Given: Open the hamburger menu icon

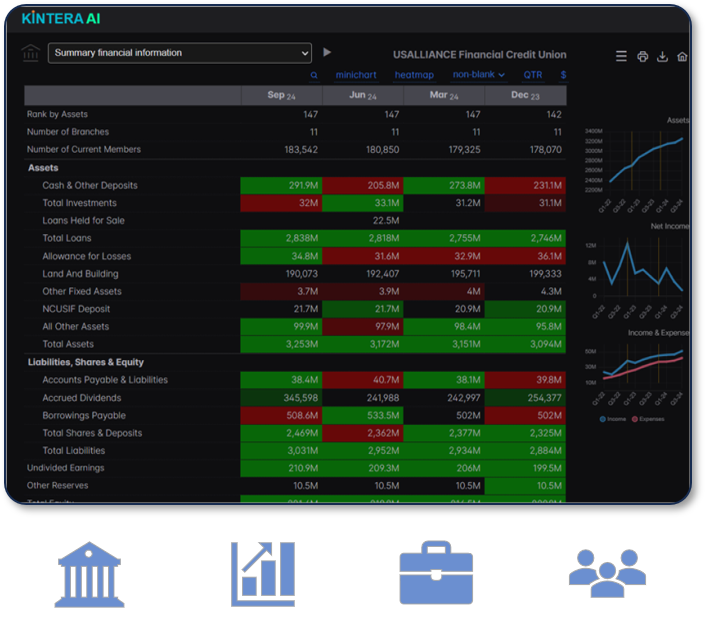Looking at the screenshot, I should (621, 56).
